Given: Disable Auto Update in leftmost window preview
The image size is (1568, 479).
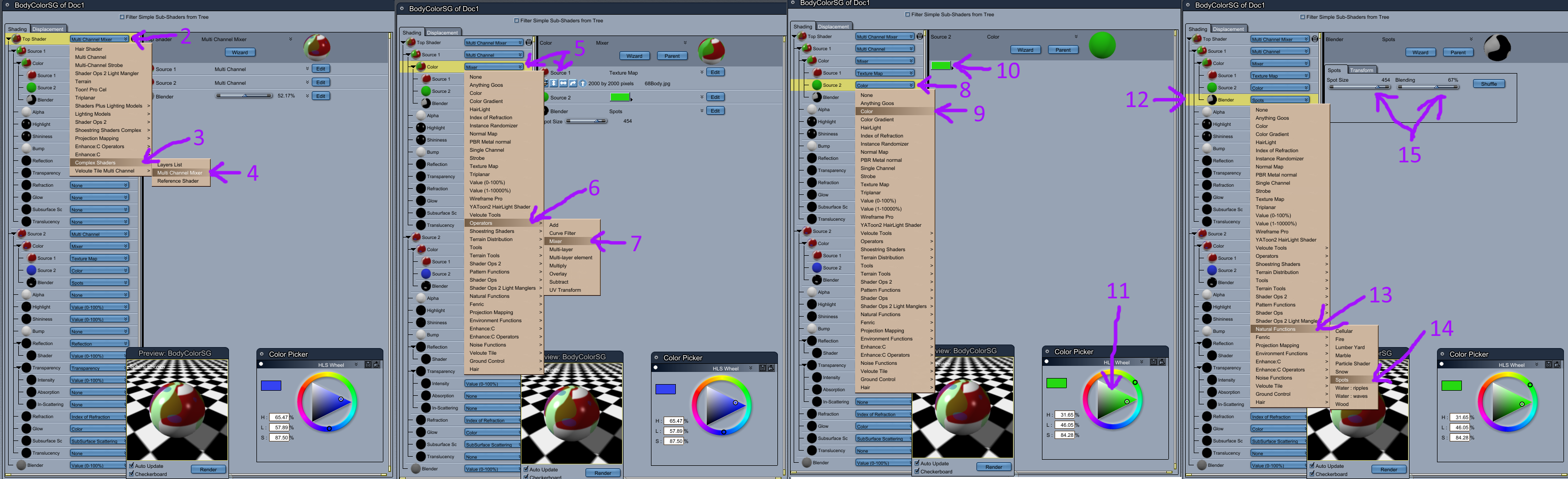Looking at the screenshot, I should tap(132, 466).
